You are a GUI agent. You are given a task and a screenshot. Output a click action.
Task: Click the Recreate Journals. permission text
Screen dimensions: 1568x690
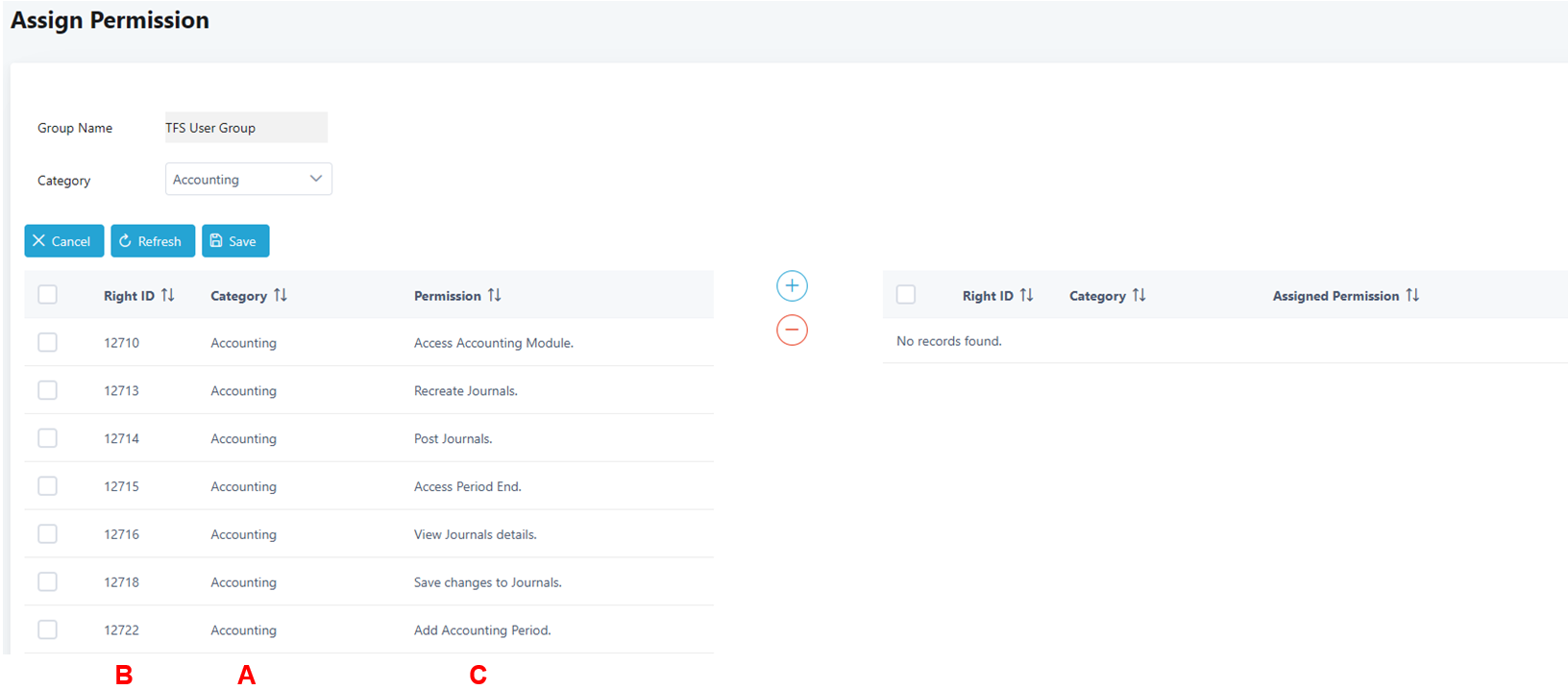tap(466, 391)
